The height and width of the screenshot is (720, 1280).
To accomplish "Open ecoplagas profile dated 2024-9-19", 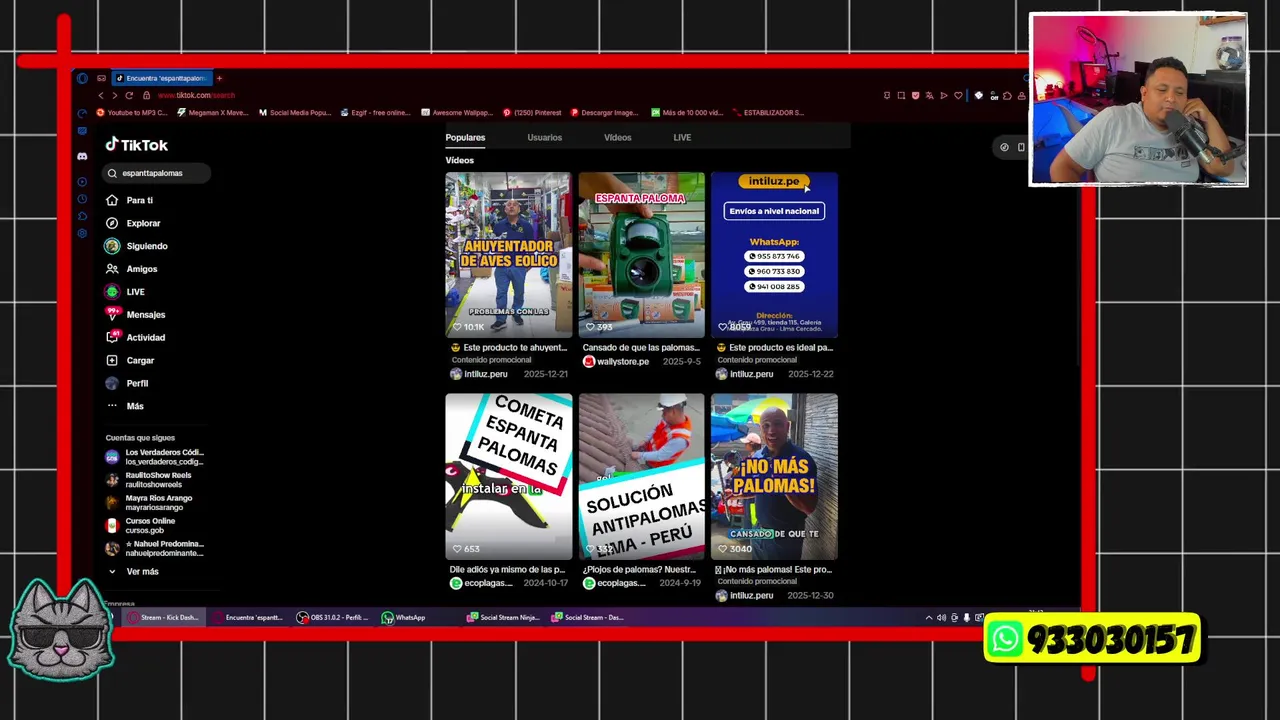I will (614, 583).
